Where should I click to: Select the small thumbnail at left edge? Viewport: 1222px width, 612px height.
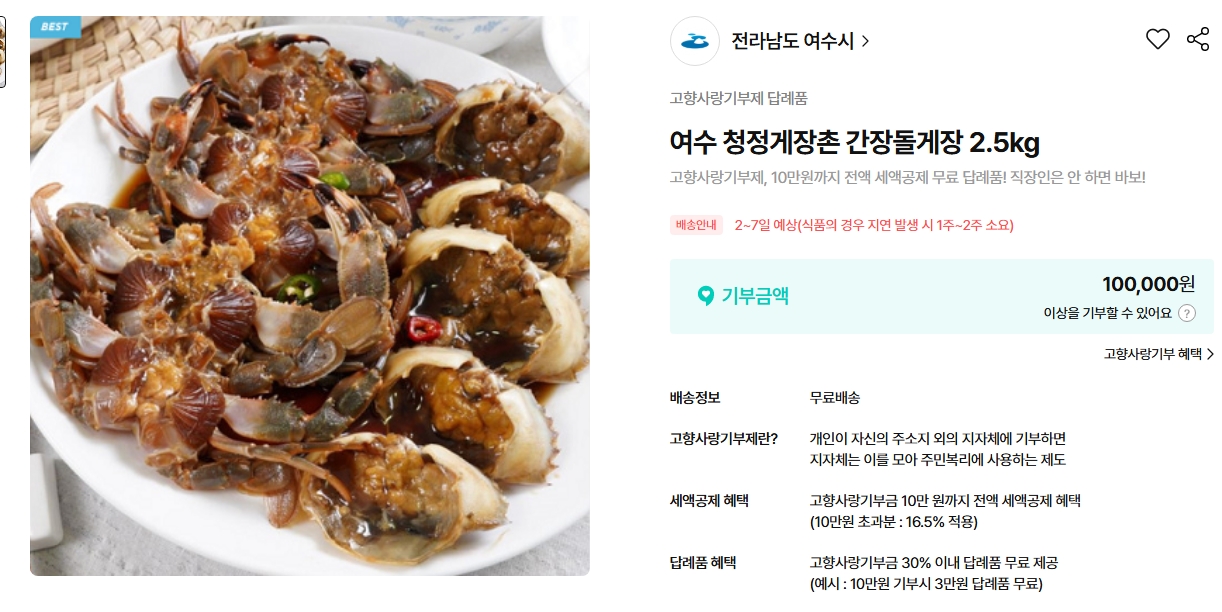coord(2,51)
